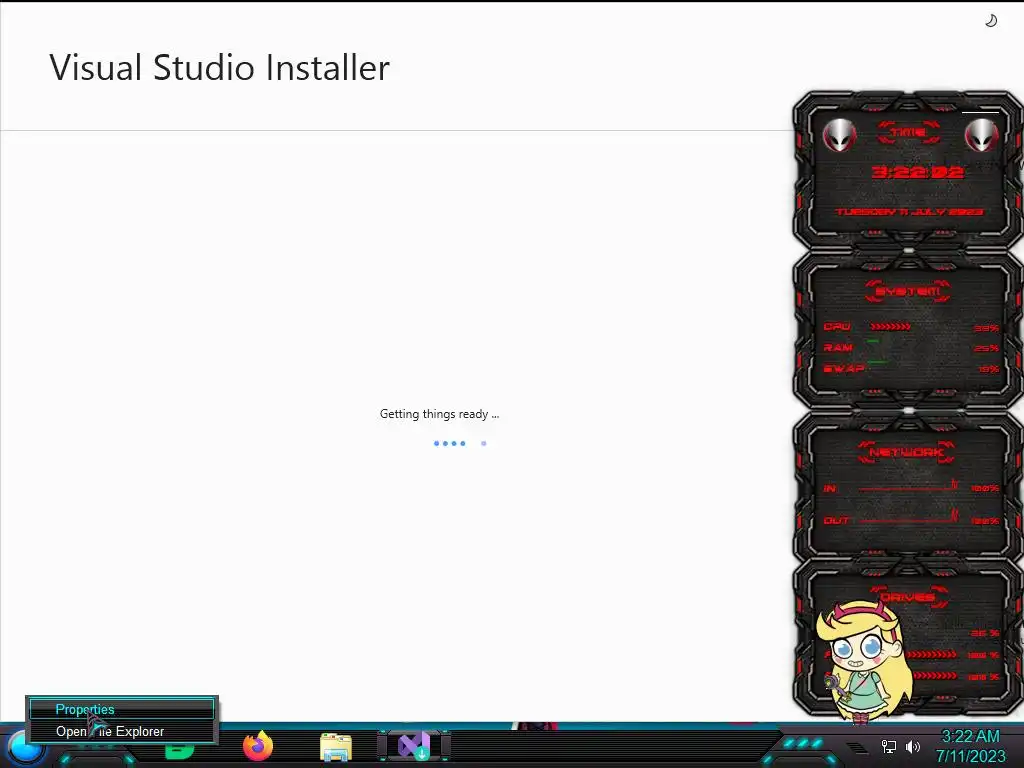Click the Visual Studio Installer taskbar icon
Screen dimensions: 1024x768
414,746
